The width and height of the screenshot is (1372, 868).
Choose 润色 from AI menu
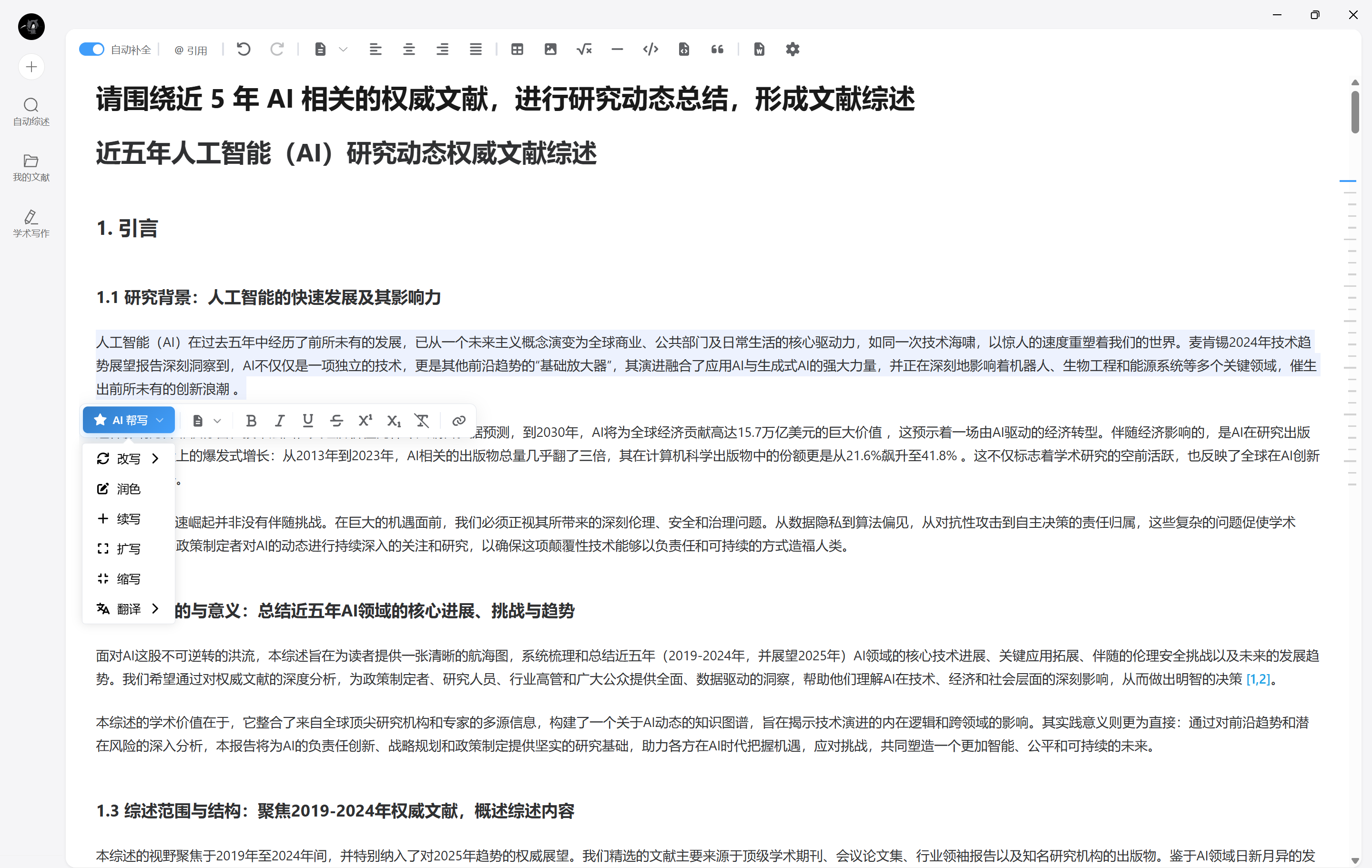coord(129,489)
